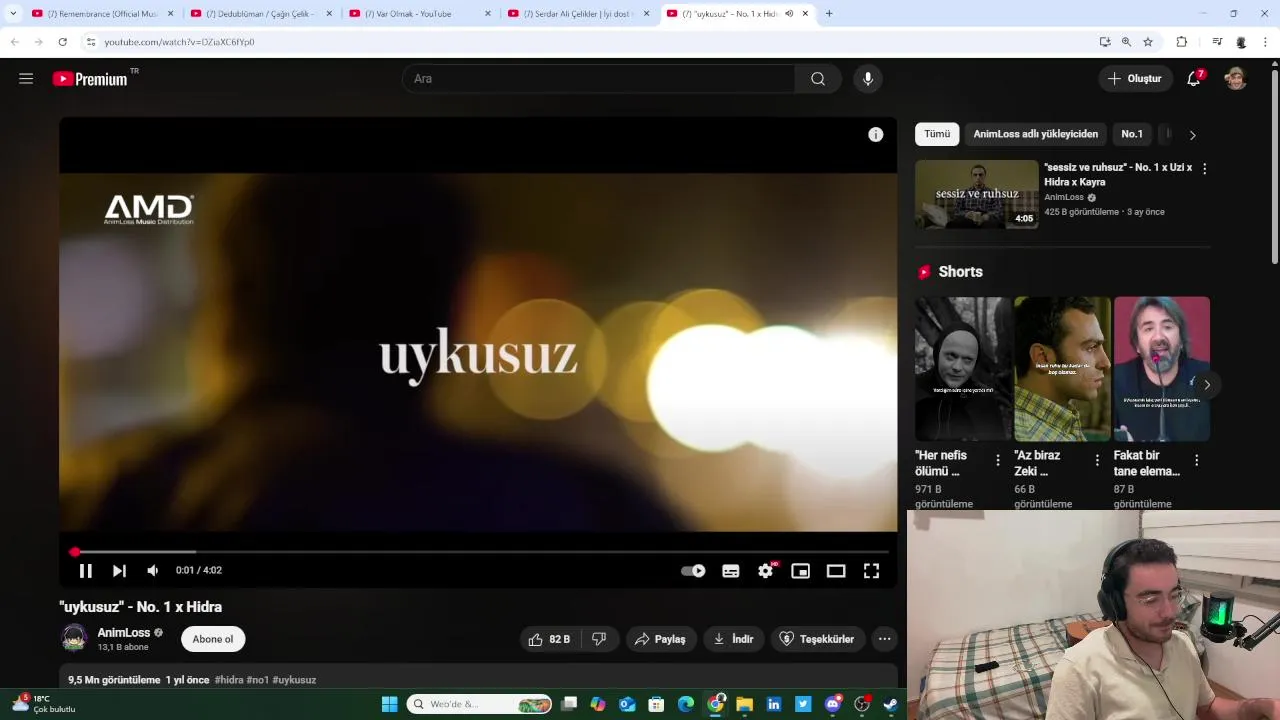Click the #uykusuz hashtag
This screenshot has width=1280, height=720.
(294, 680)
